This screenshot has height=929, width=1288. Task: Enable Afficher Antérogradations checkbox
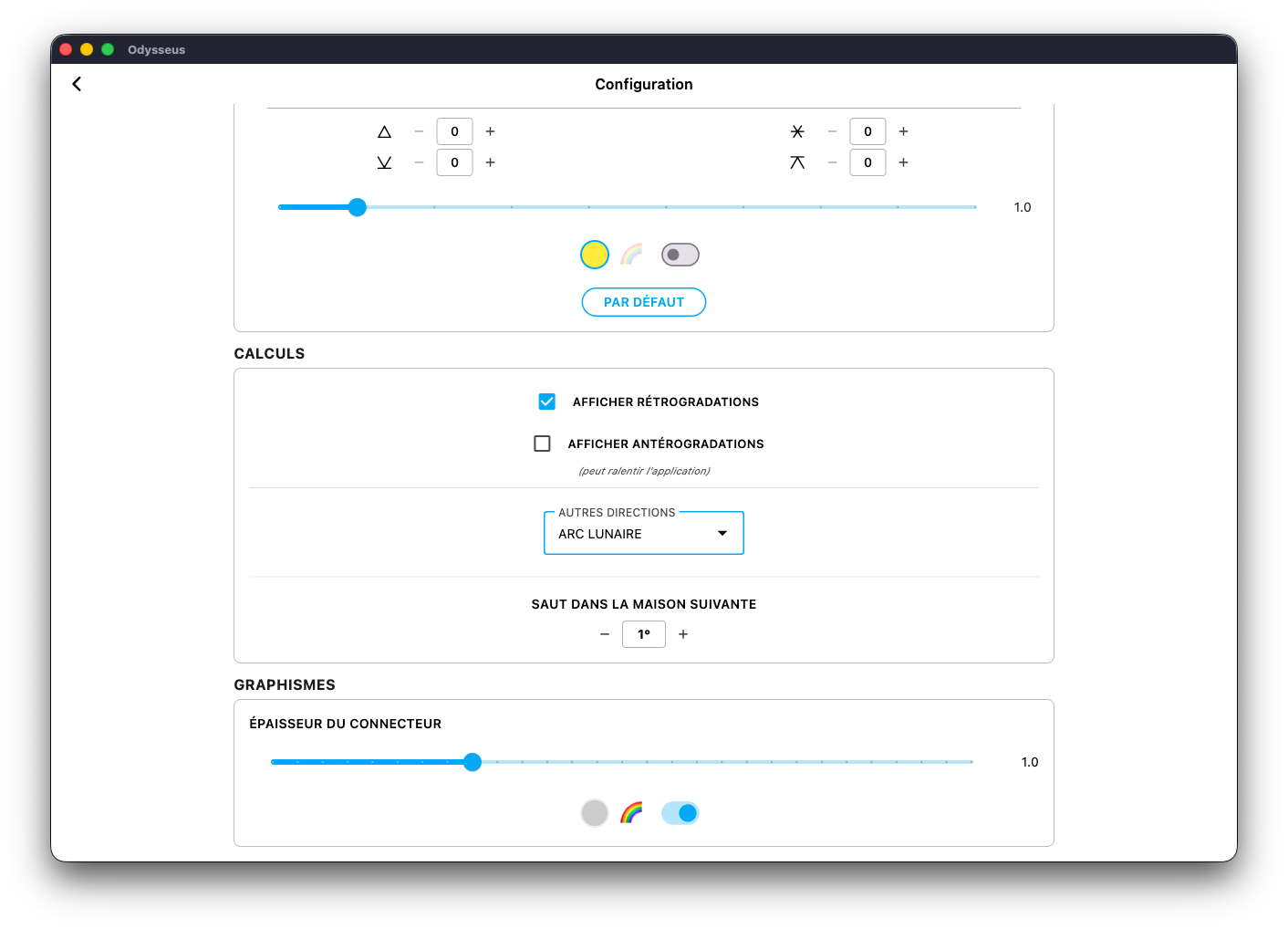tap(543, 444)
